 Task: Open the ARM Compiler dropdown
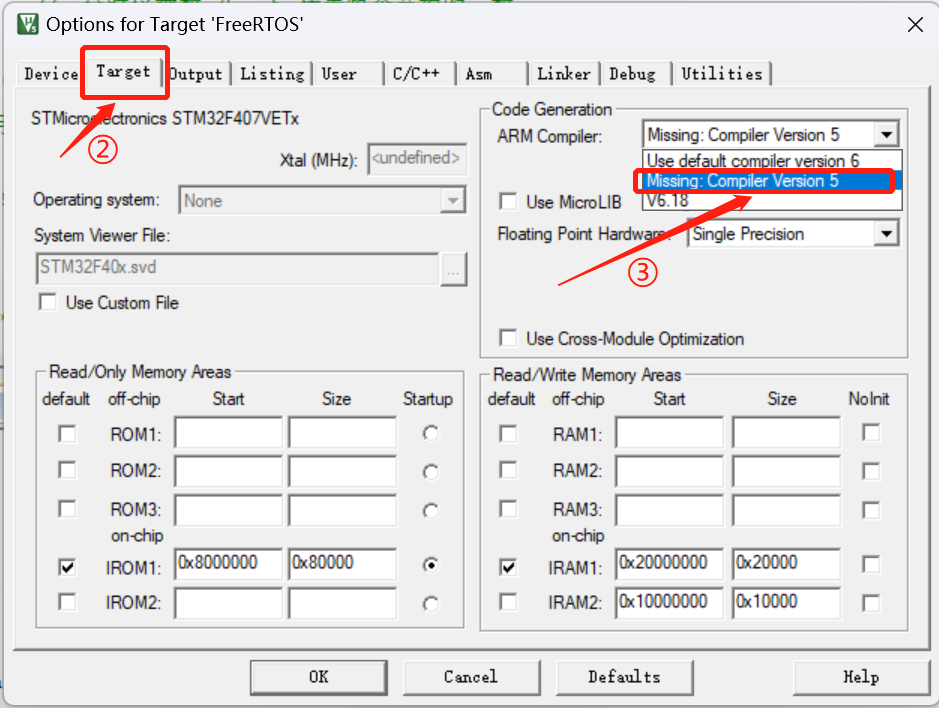pyautogui.click(x=884, y=134)
